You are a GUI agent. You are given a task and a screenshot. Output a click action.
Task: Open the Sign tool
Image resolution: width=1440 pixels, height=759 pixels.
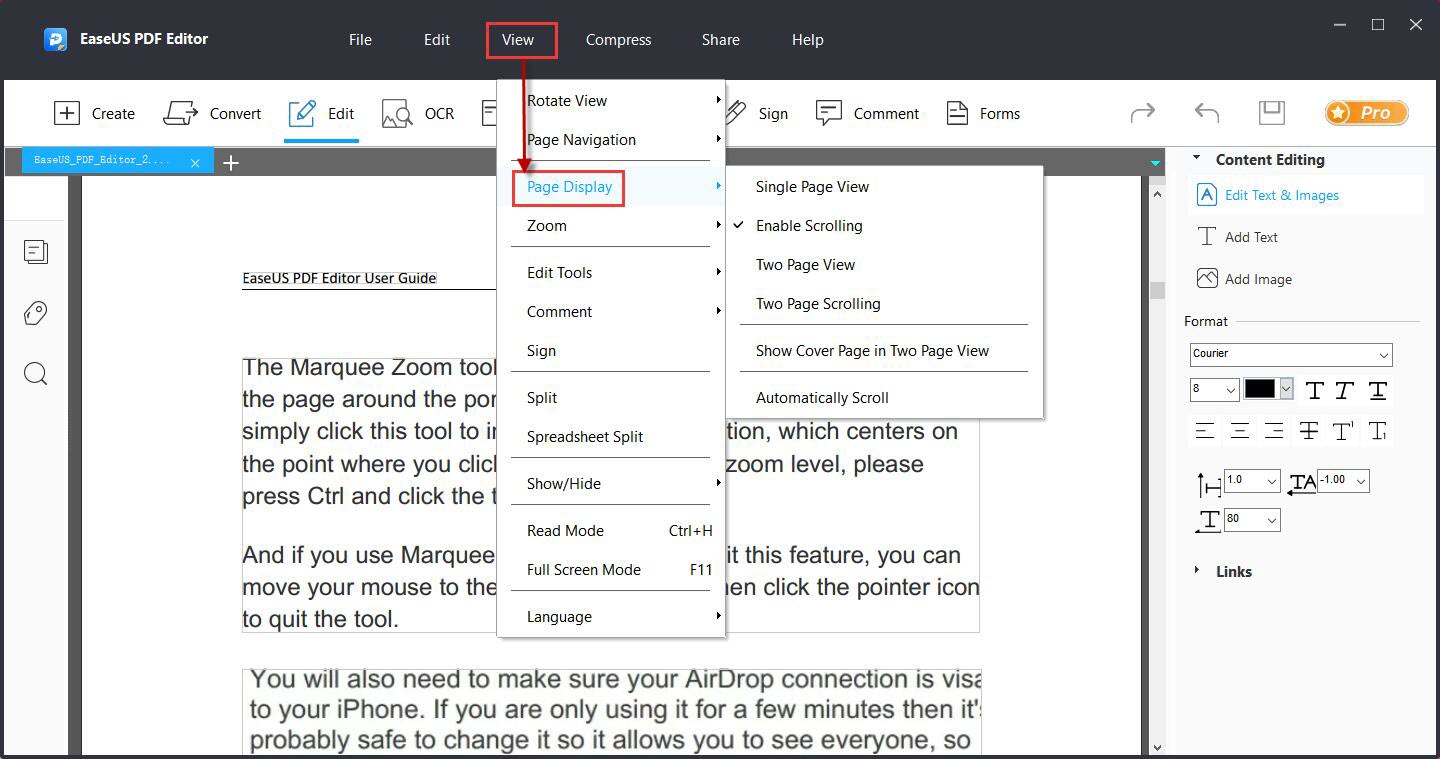[x=758, y=113]
